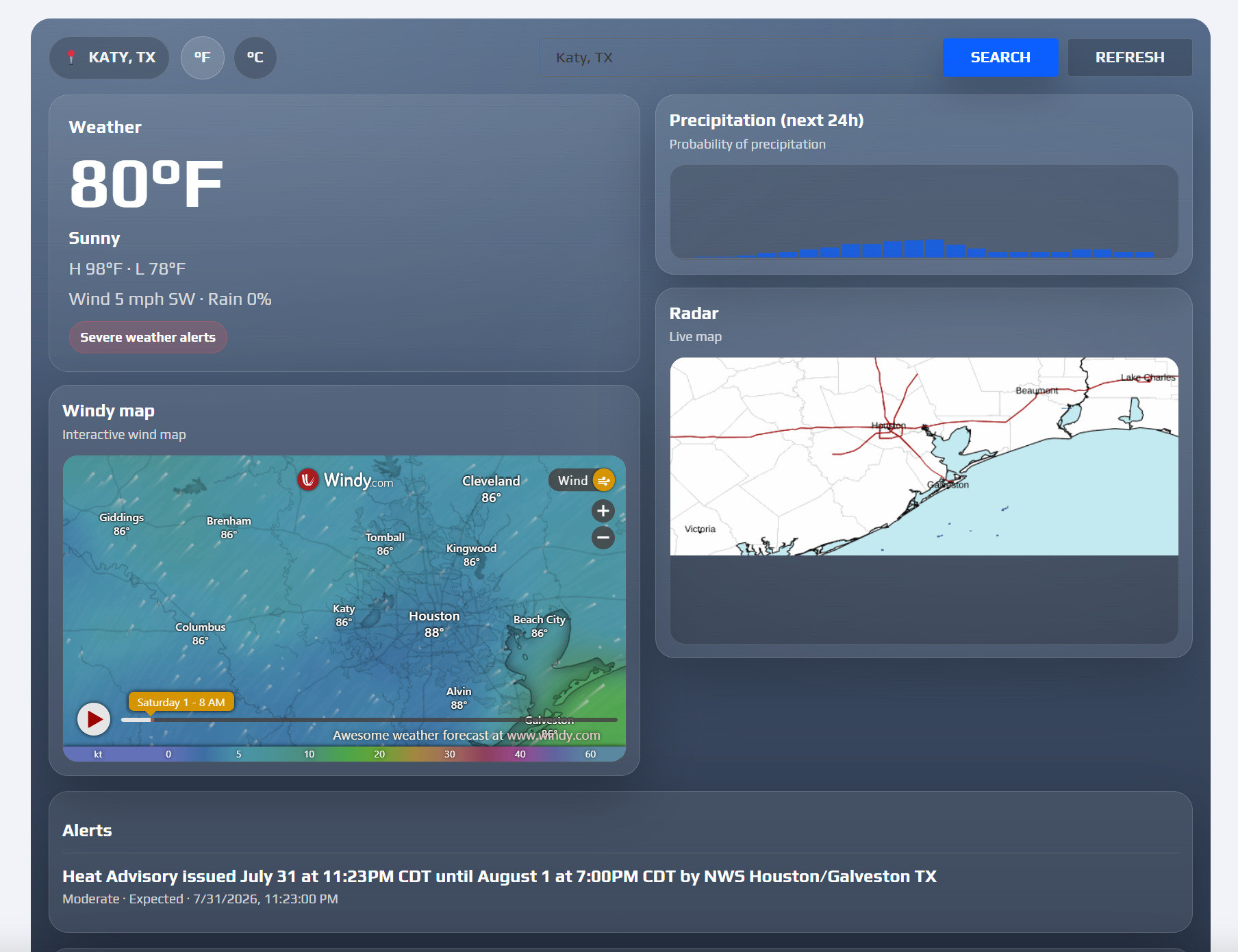
Task: Select Brenham 86° label on map
Action: click(x=229, y=527)
